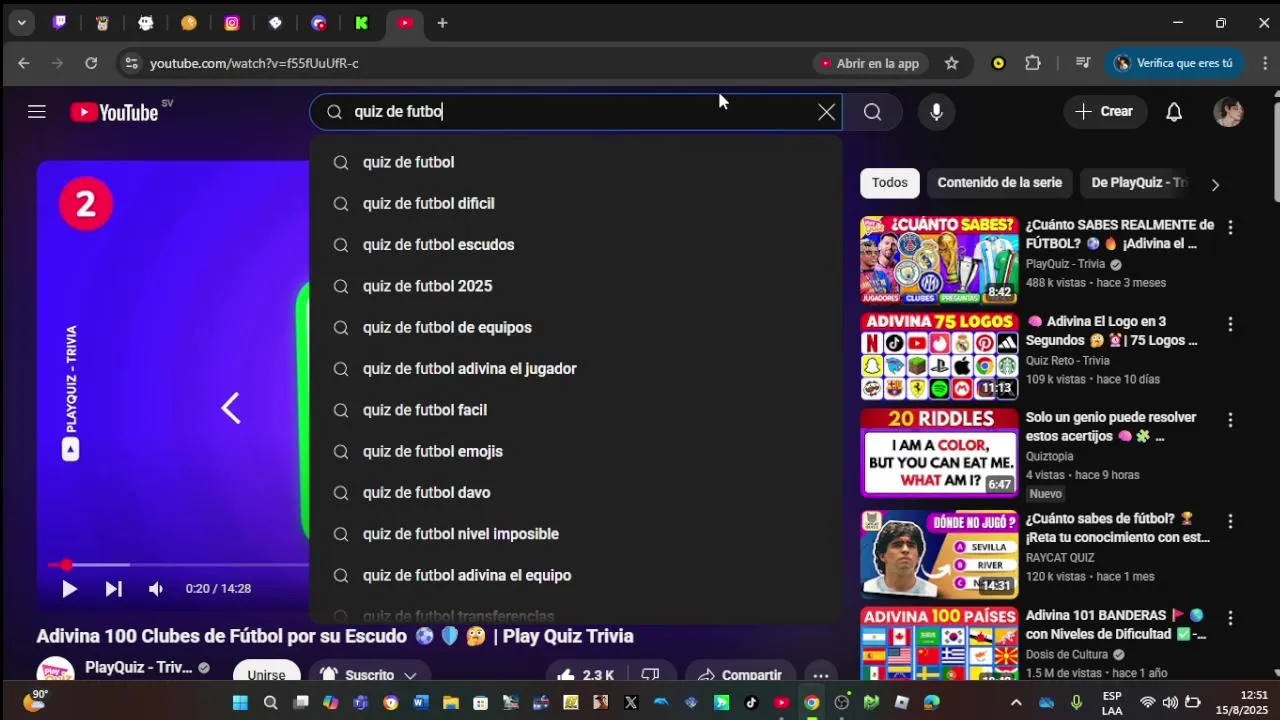Screen dimensions: 1280x720
Task: Open RAYCAT QUIZ 'Dónde no jugó' thumbnail
Action: [939, 555]
